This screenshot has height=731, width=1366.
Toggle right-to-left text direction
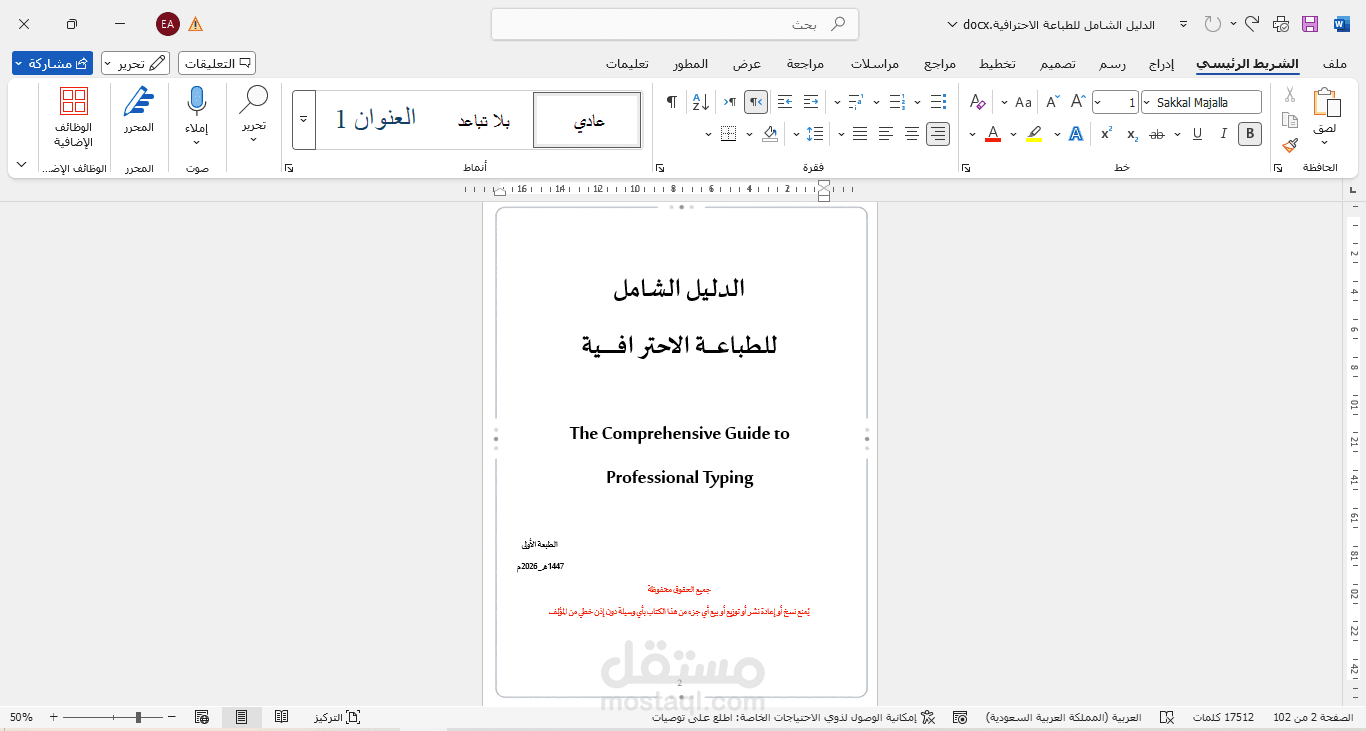click(756, 102)
